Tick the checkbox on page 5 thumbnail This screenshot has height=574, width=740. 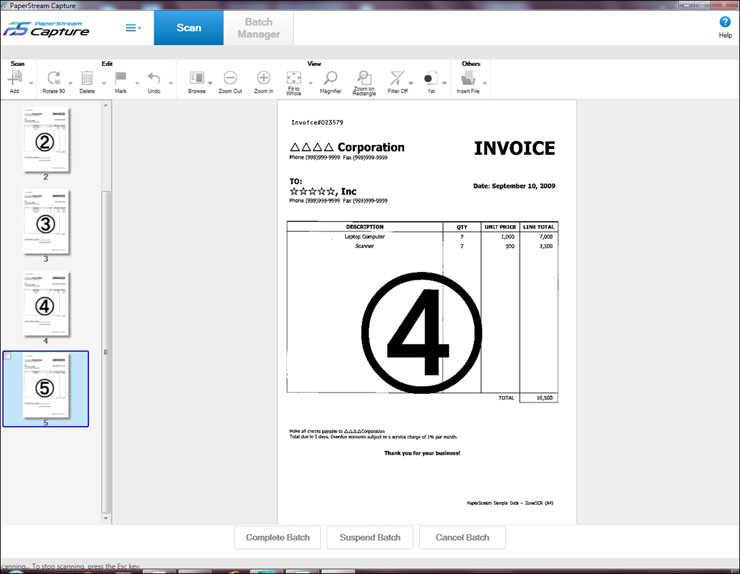pyautogui.click(x=9, y=357)
